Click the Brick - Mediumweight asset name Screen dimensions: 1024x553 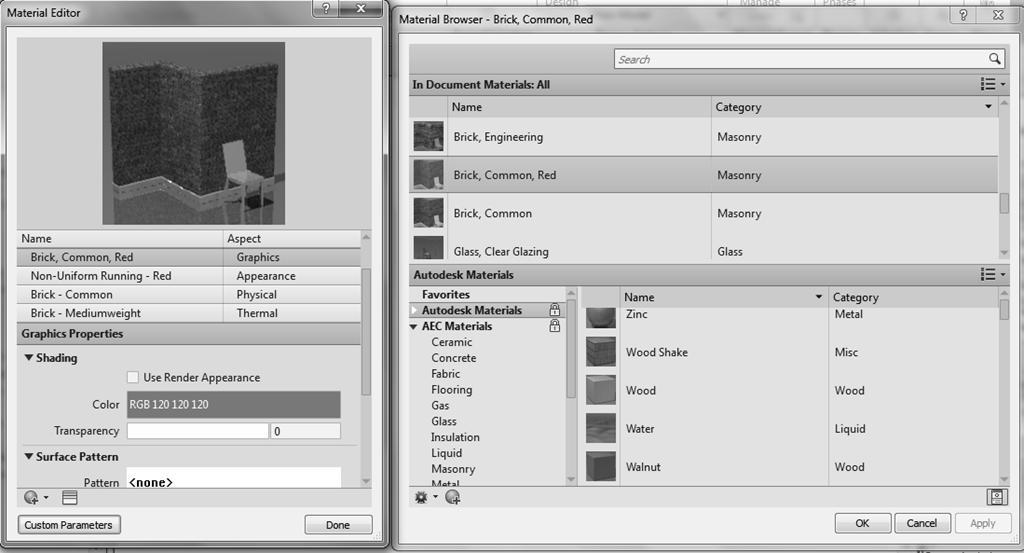tap(86, 313)
